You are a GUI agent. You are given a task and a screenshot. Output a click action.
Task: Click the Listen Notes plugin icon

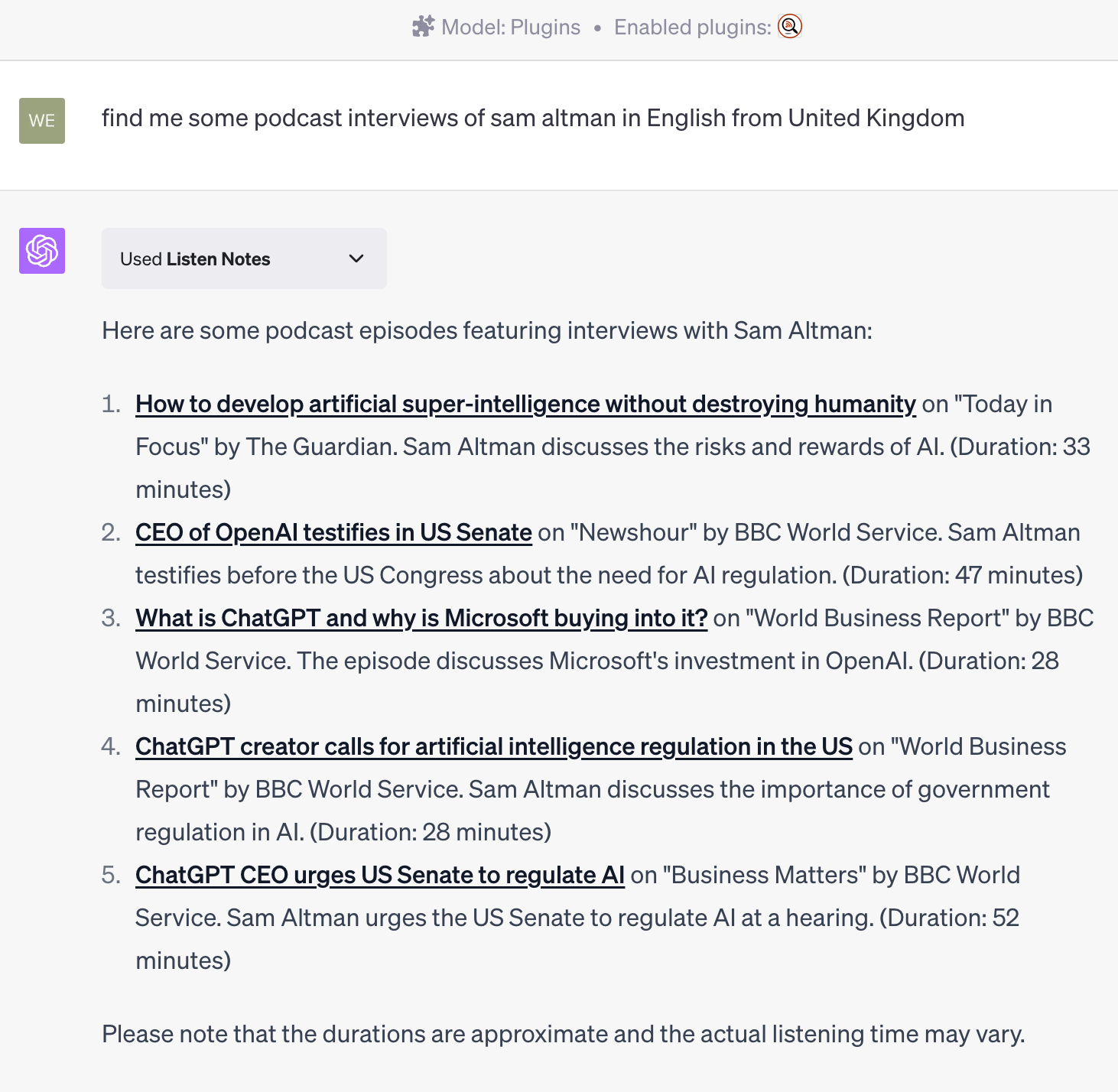(789, 27)
